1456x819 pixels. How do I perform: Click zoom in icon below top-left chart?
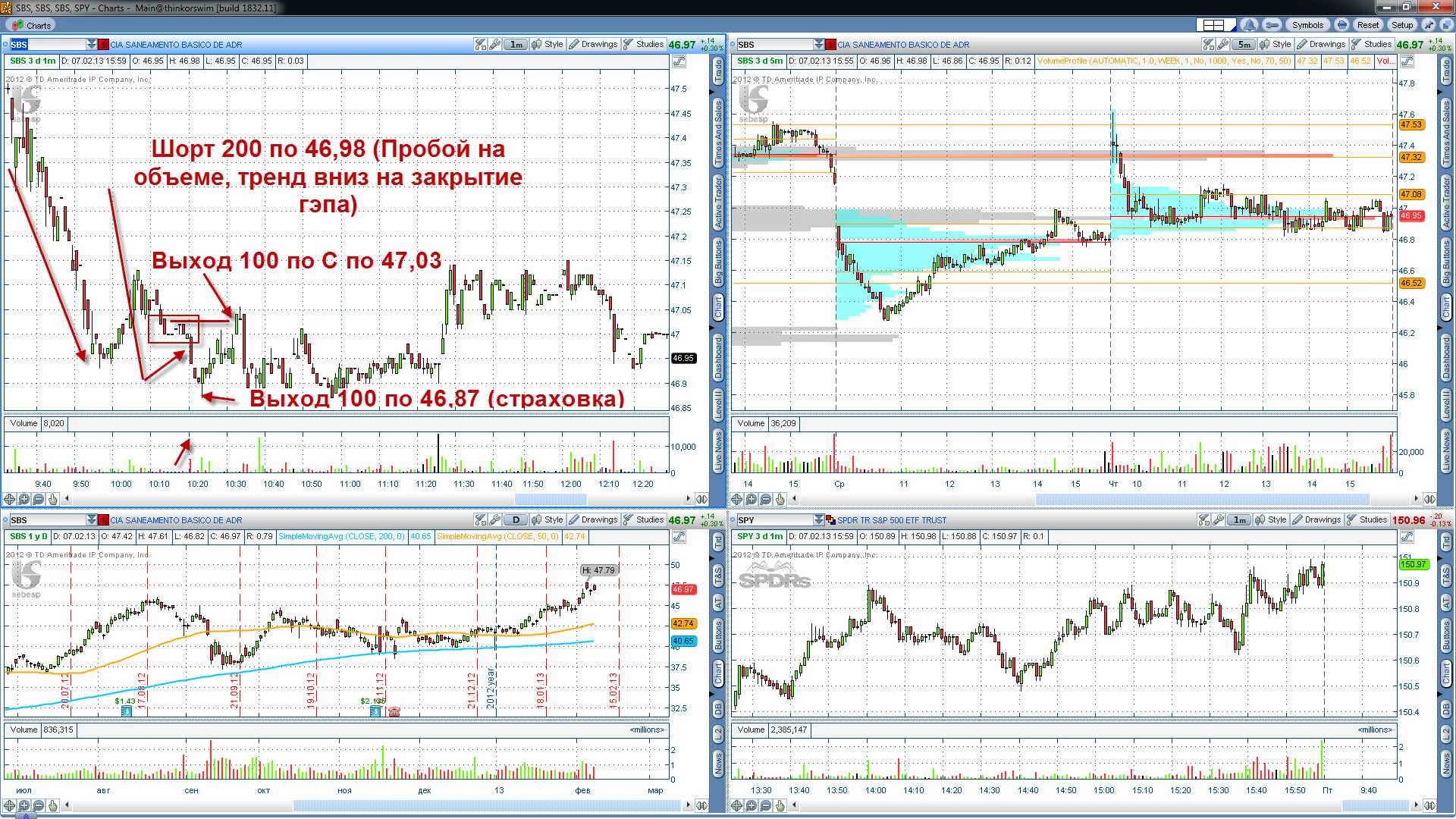[24, 499]
